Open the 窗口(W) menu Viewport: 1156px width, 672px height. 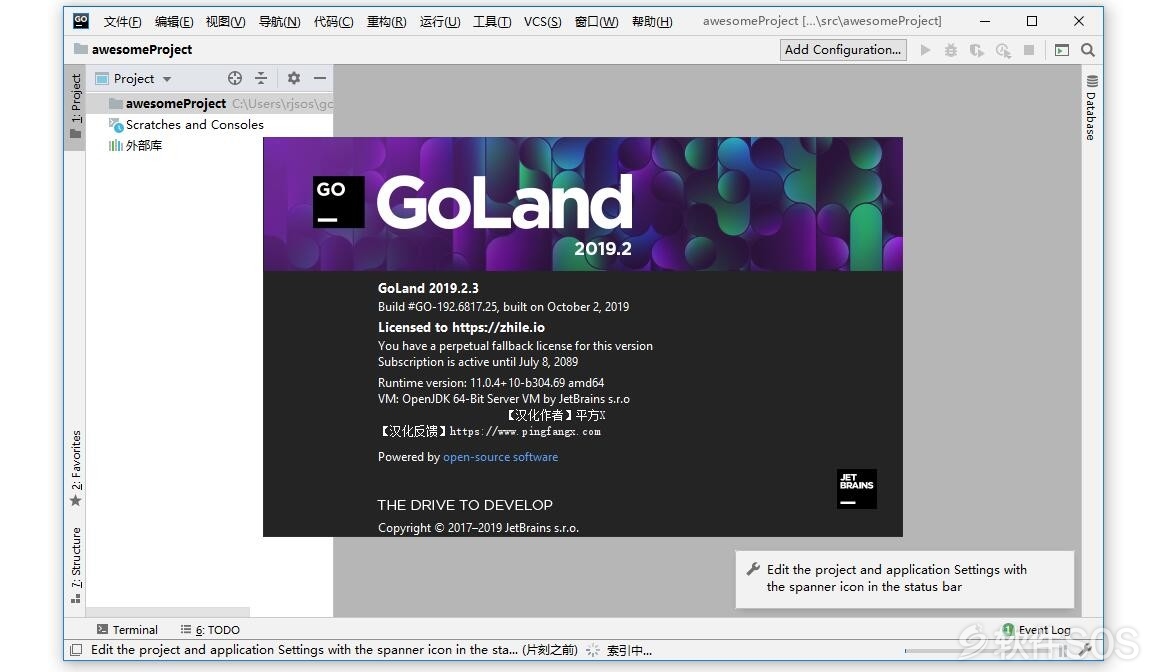click(x=596, y=21)
